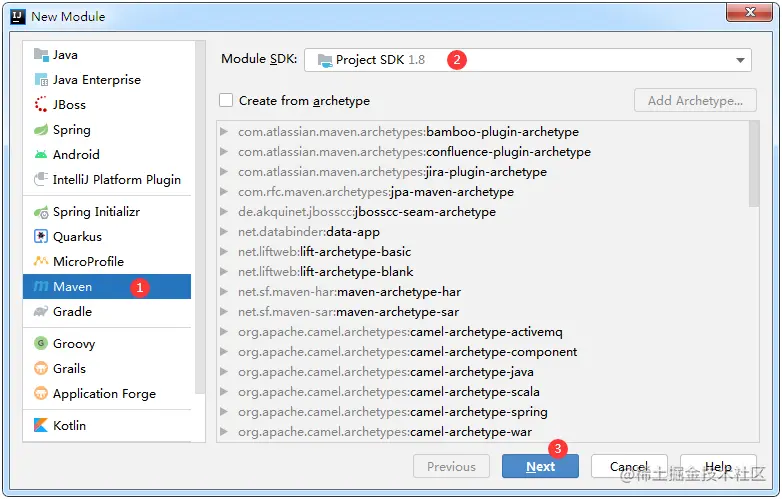Click the JBoss red dots icon
Image resolution: width=782 pixels, height=499 pixels.
41,104
